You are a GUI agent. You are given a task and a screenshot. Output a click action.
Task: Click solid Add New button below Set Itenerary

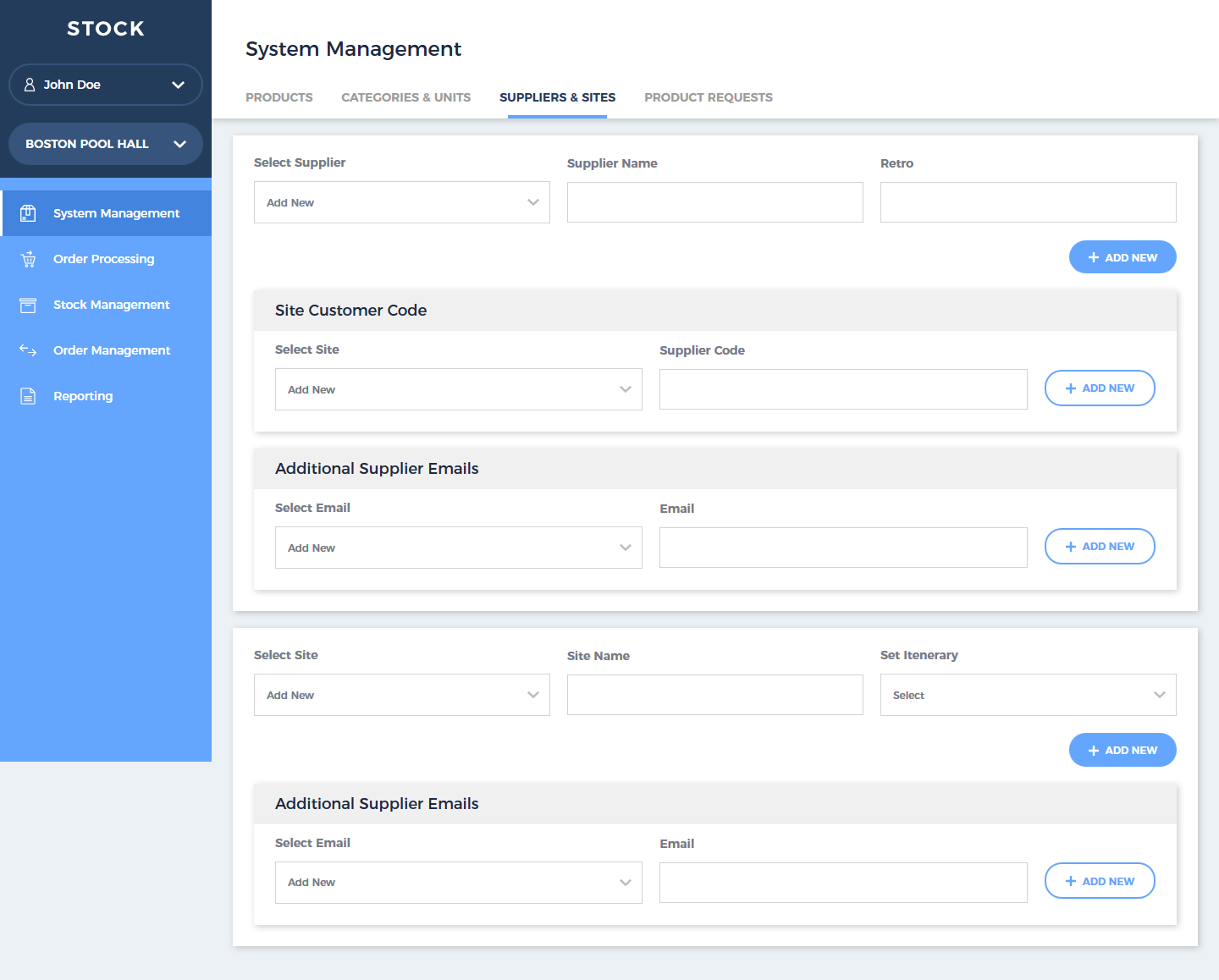(x=1122, y=750)
